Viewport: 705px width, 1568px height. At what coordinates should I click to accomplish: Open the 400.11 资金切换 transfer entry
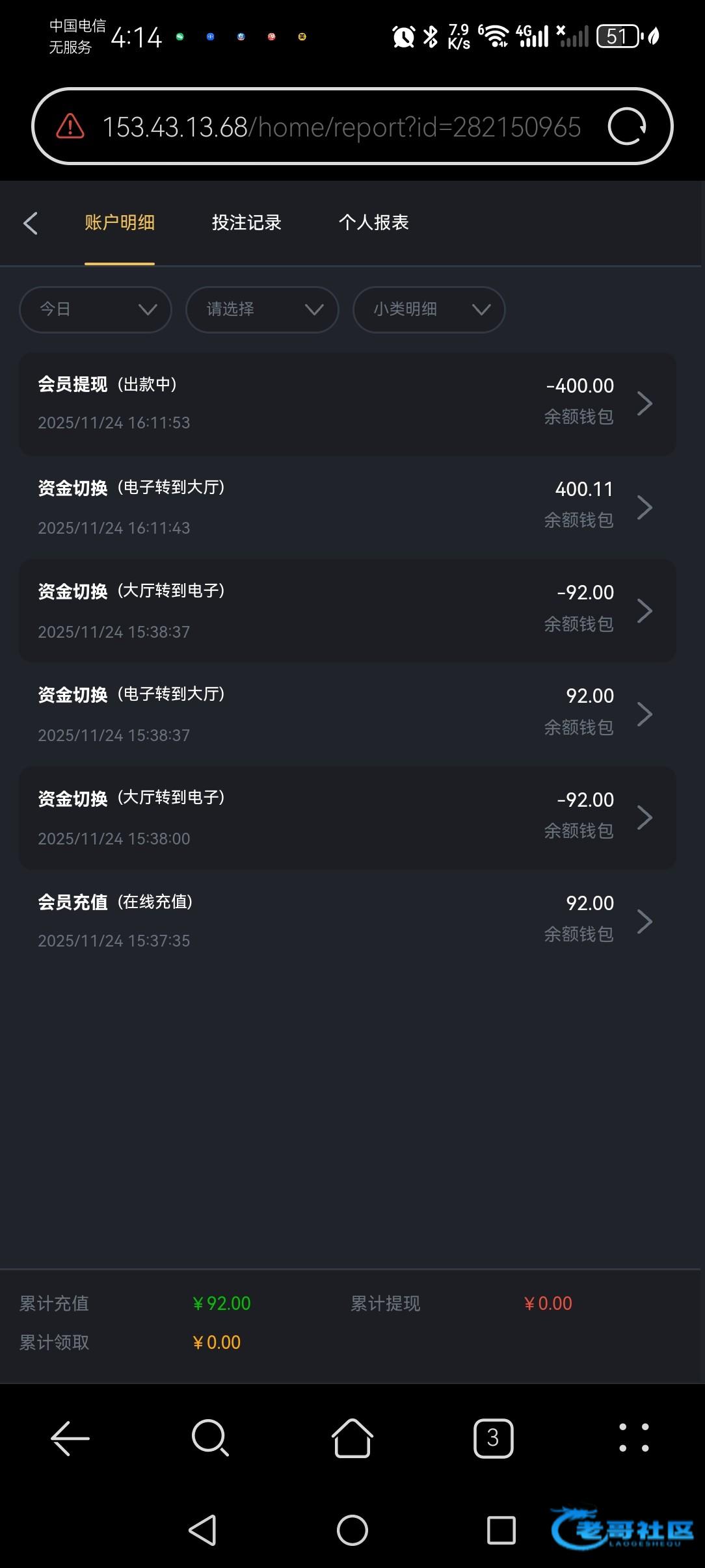347,507
